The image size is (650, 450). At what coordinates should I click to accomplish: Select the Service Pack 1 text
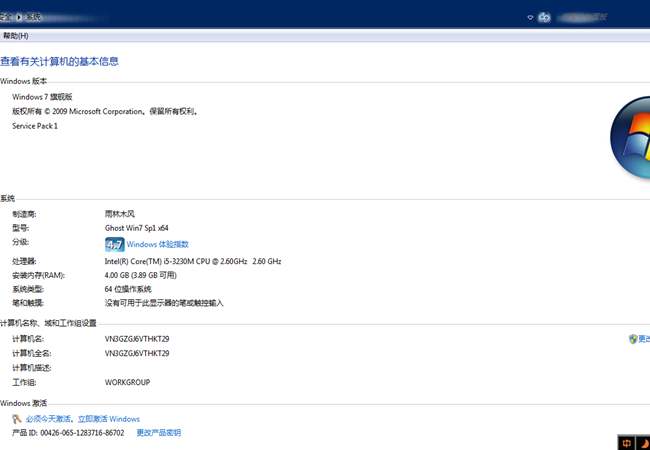[x=35, y=126]
